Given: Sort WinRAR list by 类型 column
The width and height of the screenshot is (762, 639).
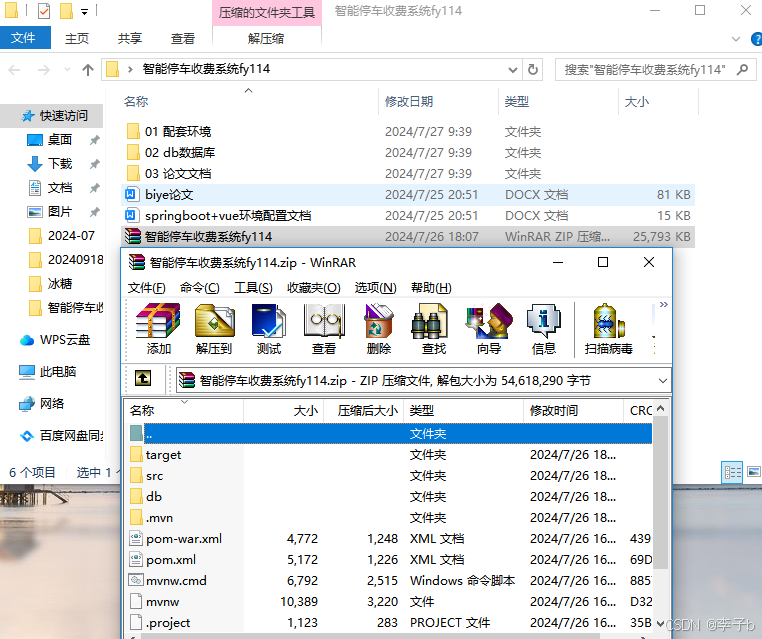Looking at the screenshot, I should click(464, 411).
